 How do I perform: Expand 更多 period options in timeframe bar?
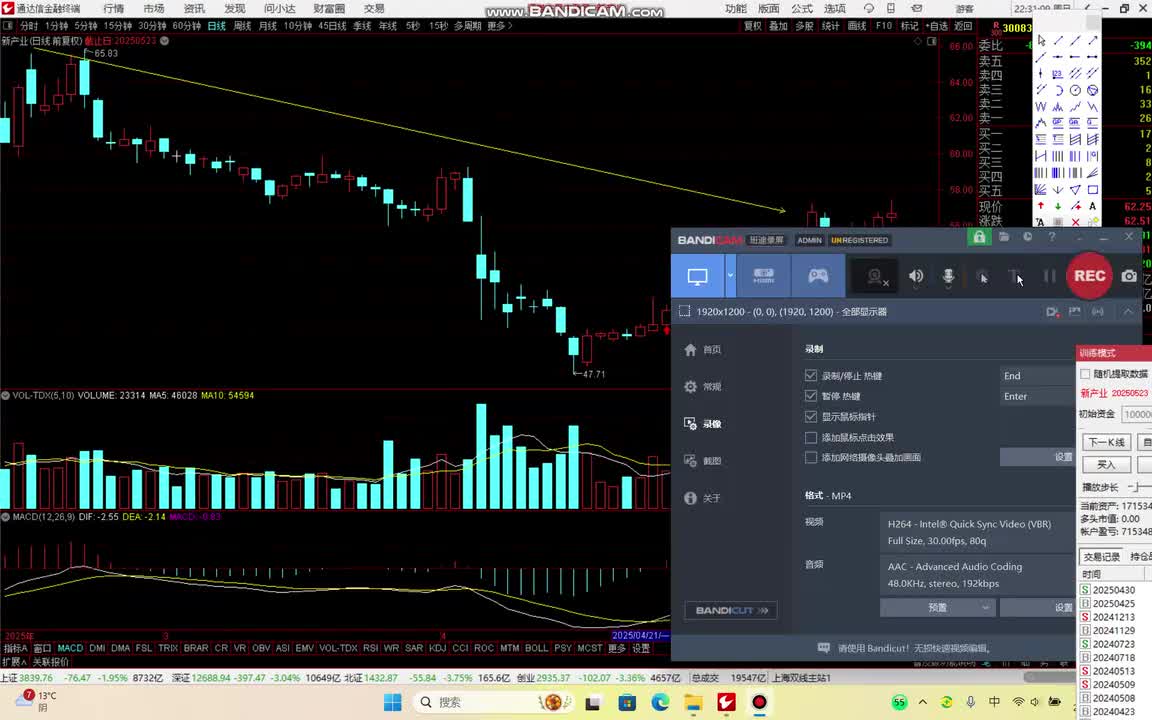coord(500,26)
